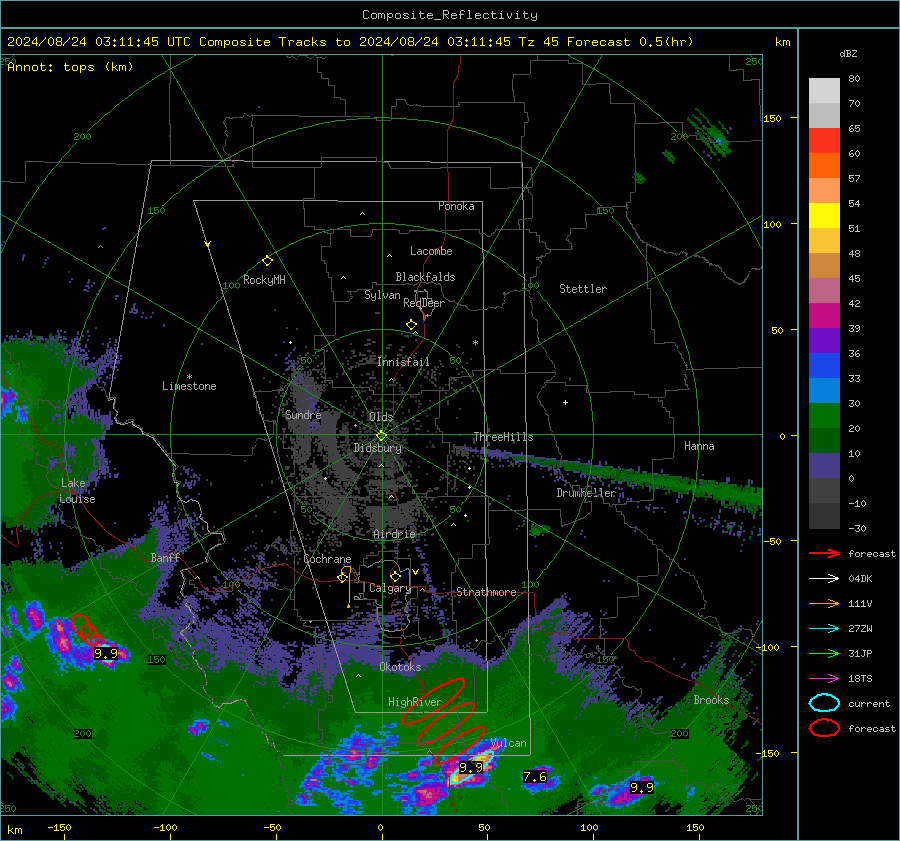900x841 pixels.
Task: Click the Innisfail town label
Action: [403, 362]
